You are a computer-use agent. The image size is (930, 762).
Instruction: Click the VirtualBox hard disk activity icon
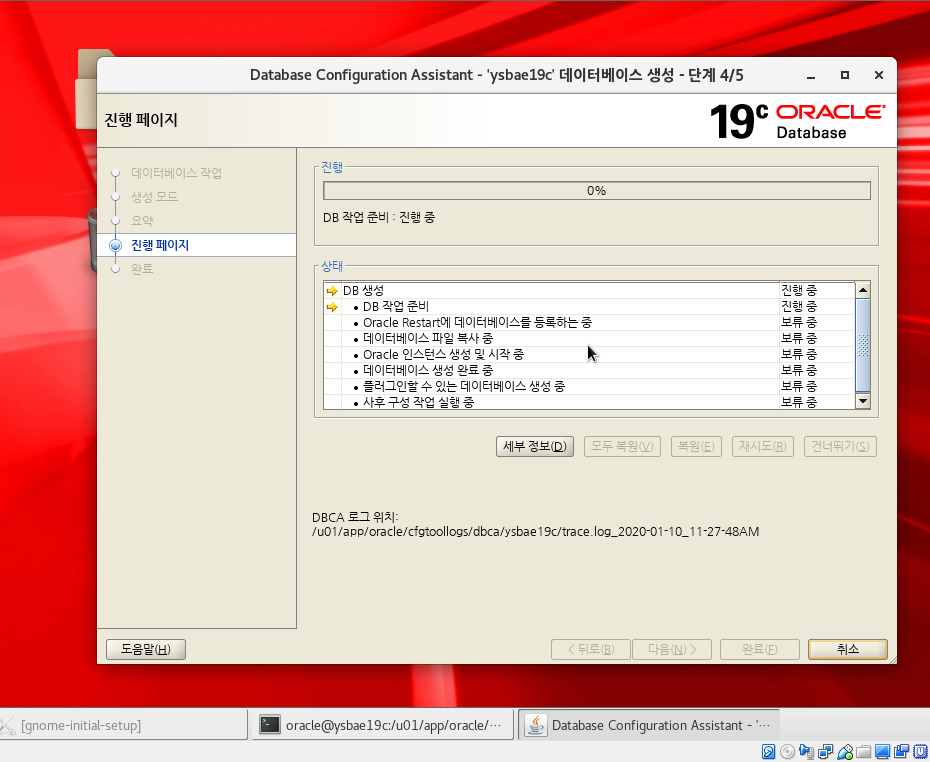pos(768,752)
